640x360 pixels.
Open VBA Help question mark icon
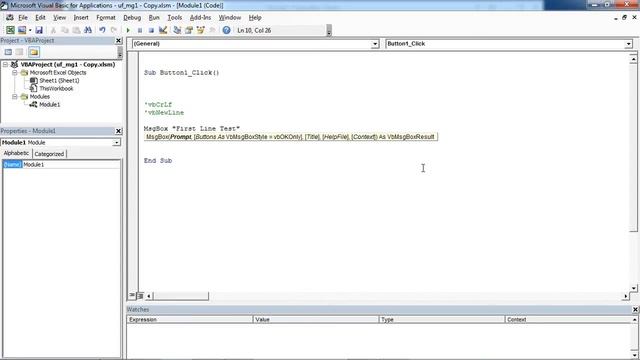[226, 30]
